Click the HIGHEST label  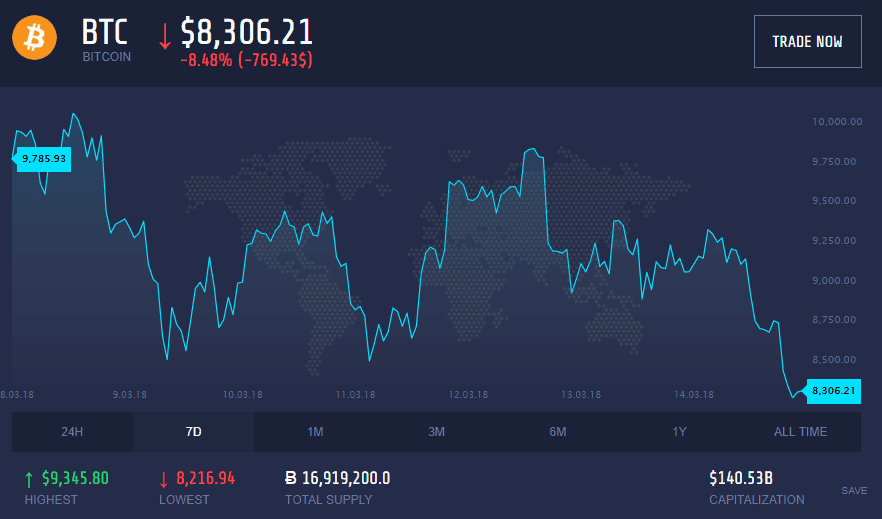pos(51,499)
